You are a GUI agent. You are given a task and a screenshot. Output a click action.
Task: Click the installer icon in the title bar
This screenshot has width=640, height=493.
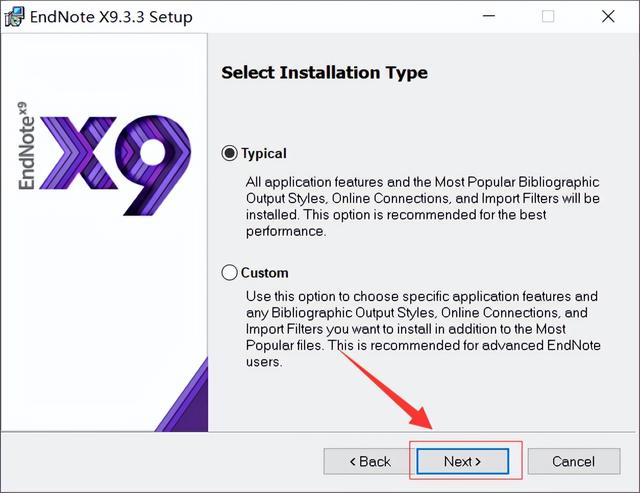pos(14,17)
